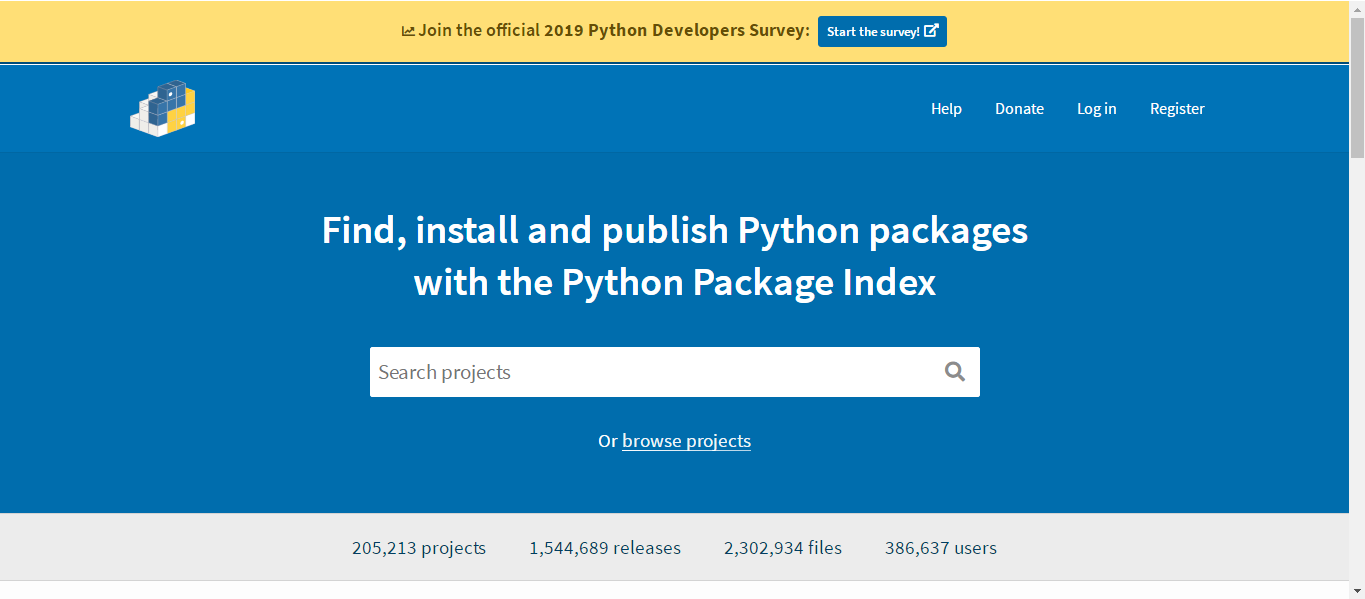Image resolution: width=1365 pixels, height=599 pixels.
Task: Click the '386,637 users' statistic
Action: [x=941, y=548]
